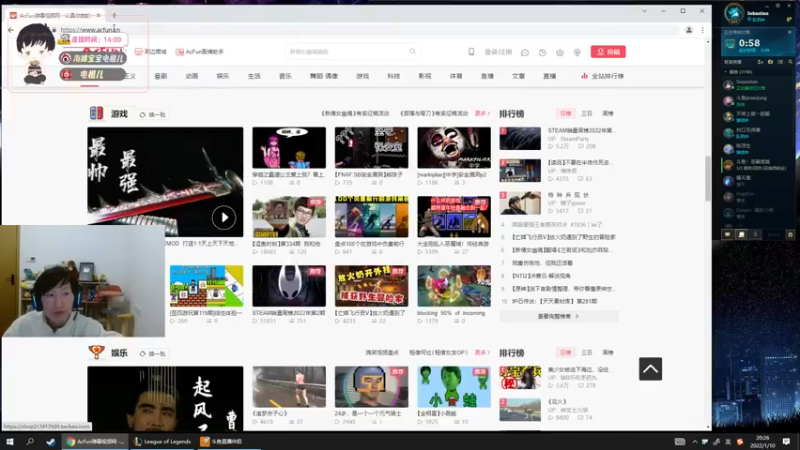Show hidden system tray icons chevron
800x450 pixels.
click(694, 441)
